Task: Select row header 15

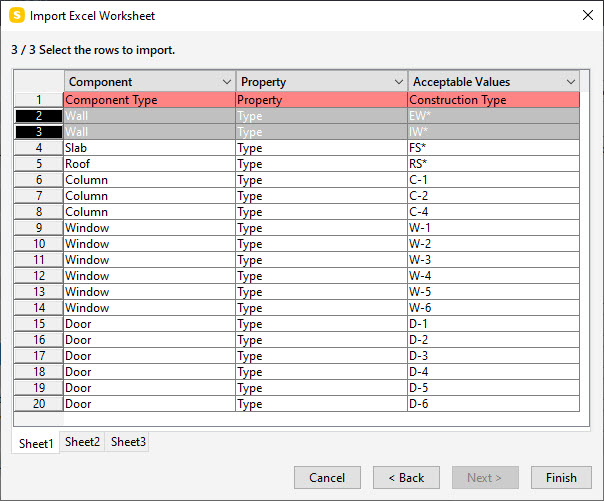Action: pyautogui.click(x=39, y=324)
